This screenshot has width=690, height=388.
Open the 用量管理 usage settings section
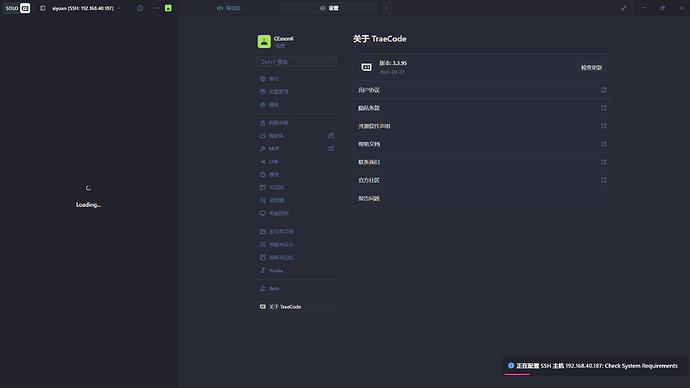click(x=297, y=92)
